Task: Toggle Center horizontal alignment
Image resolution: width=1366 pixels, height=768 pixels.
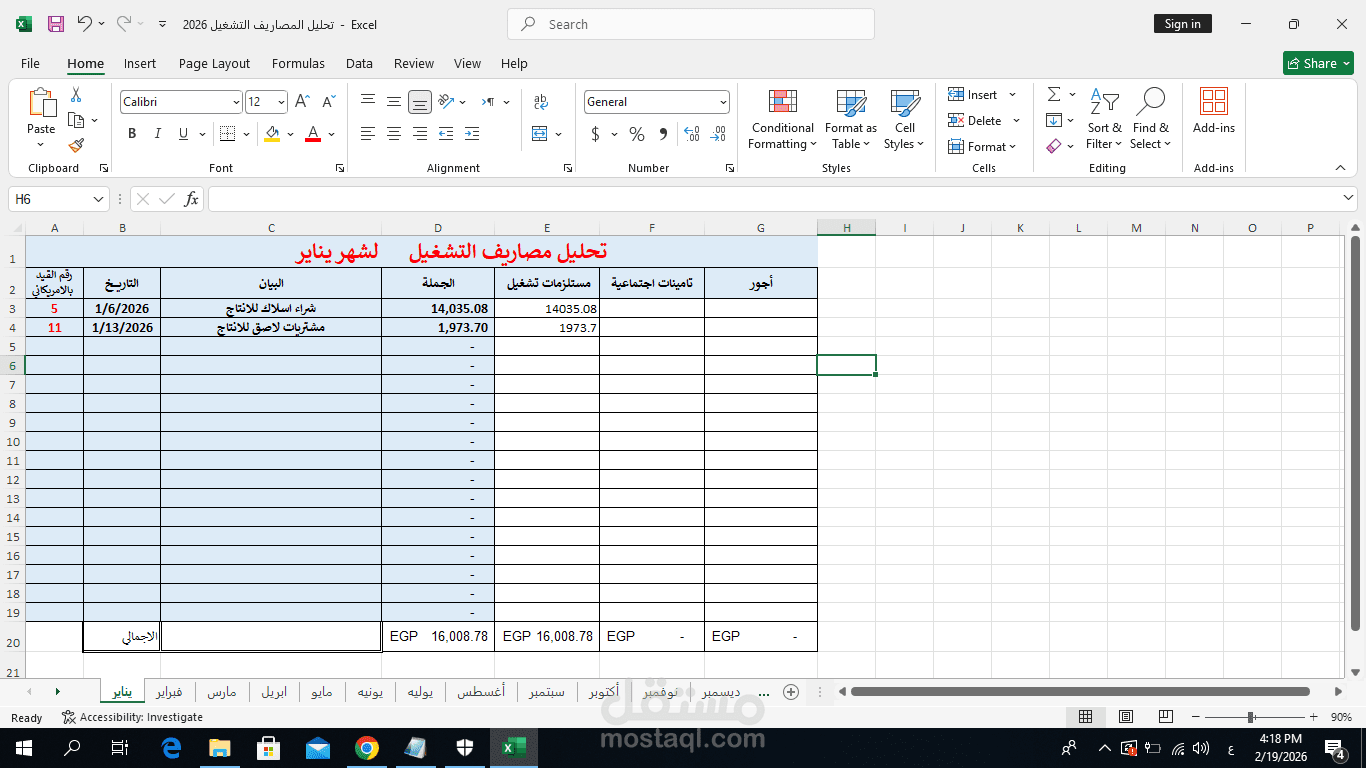Action: click(x=394, y=134)
